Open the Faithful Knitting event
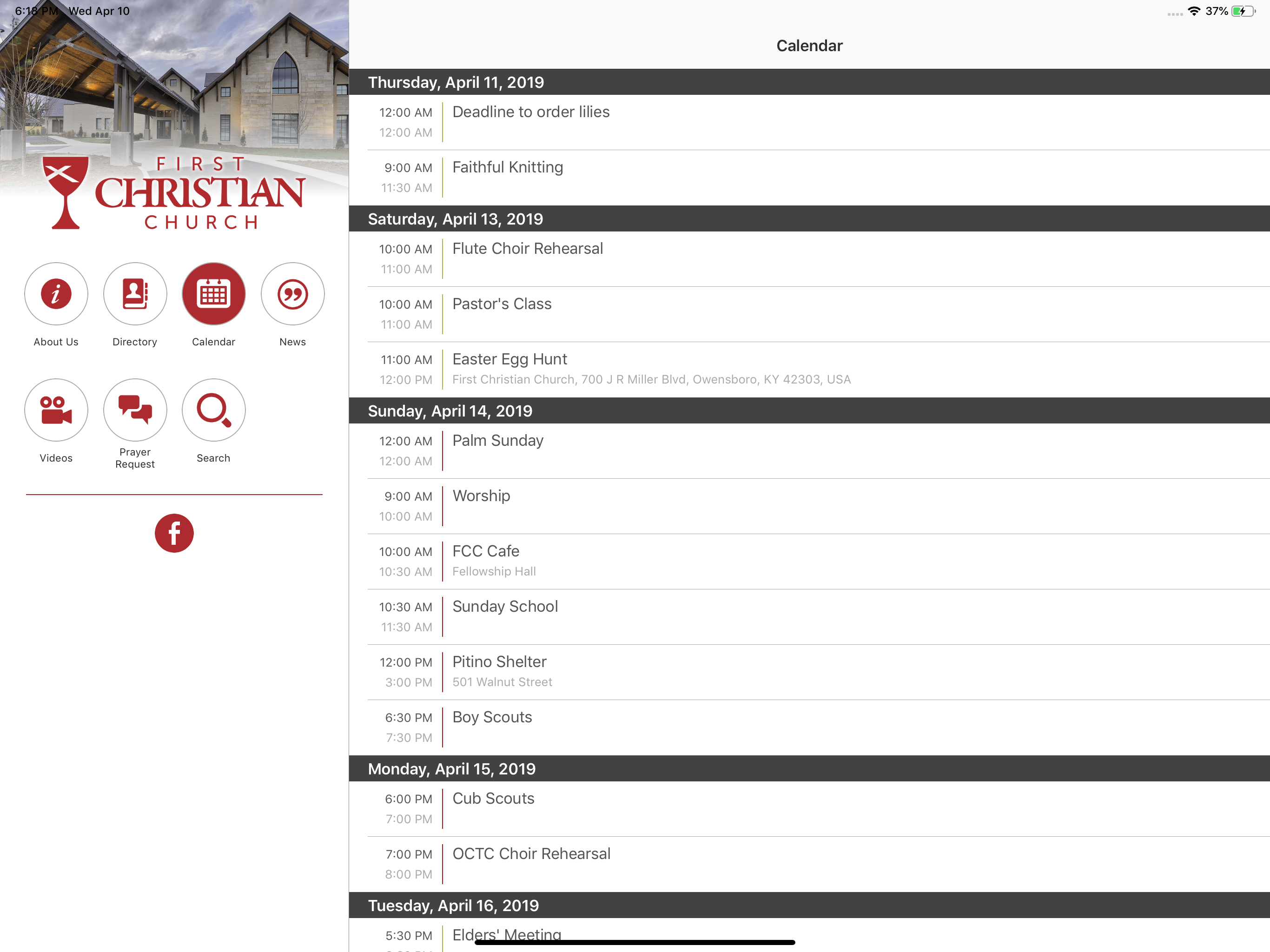The image size is (1270, 952). click(809, 178)
